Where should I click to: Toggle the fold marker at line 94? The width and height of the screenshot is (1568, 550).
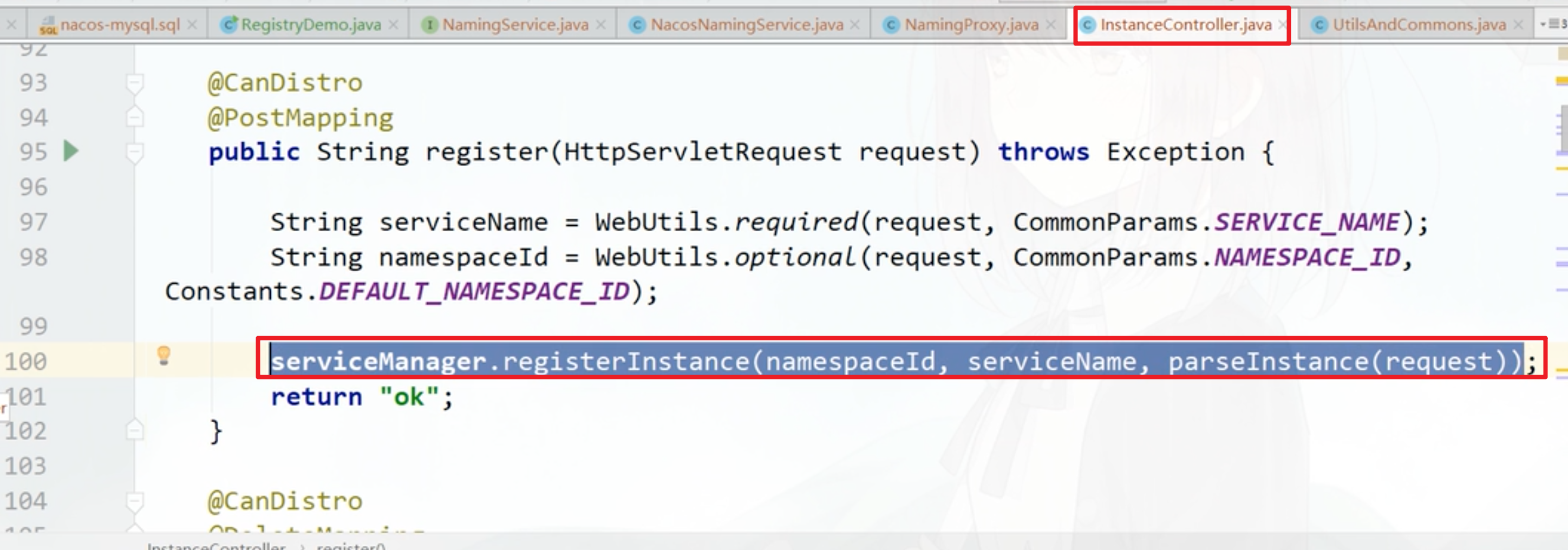click(134, 117)
